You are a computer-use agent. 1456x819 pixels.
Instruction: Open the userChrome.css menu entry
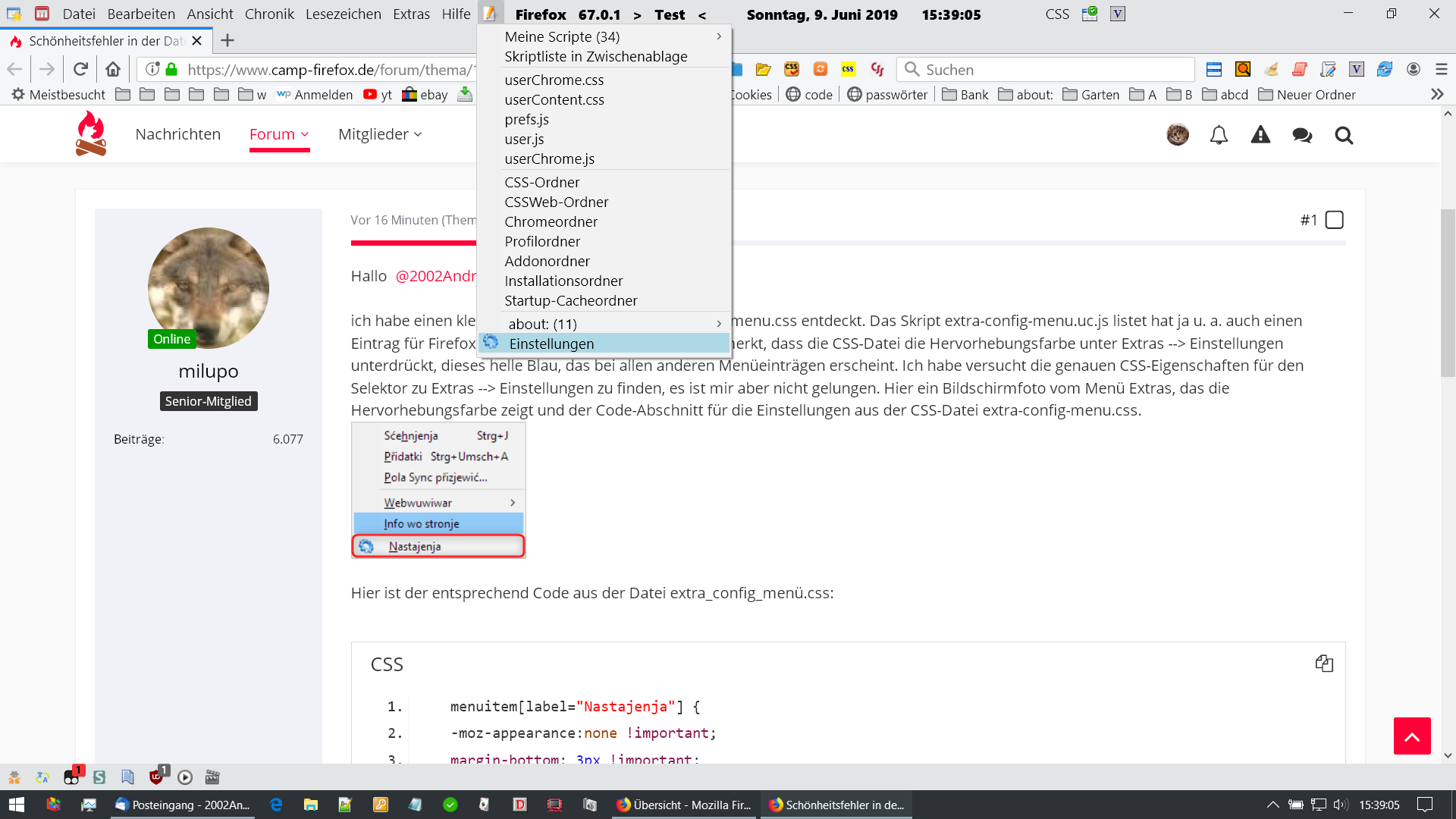pos(554,80)
